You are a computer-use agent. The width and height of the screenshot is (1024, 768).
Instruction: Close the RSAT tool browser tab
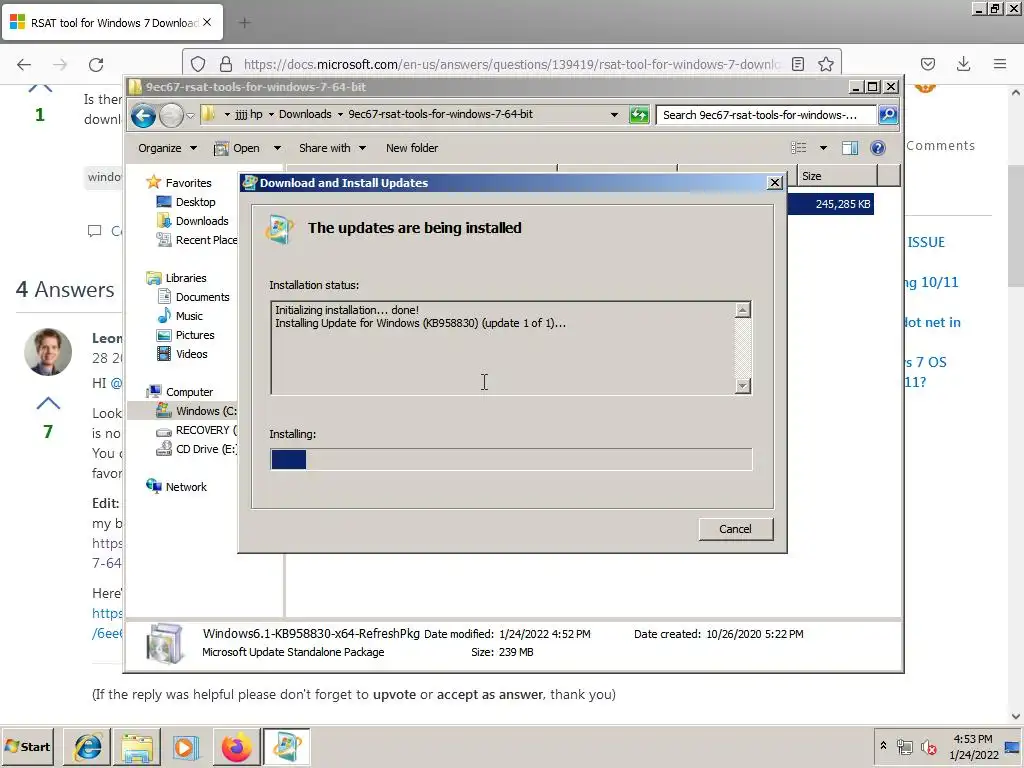pyautogui.click(x=207, y=22)
